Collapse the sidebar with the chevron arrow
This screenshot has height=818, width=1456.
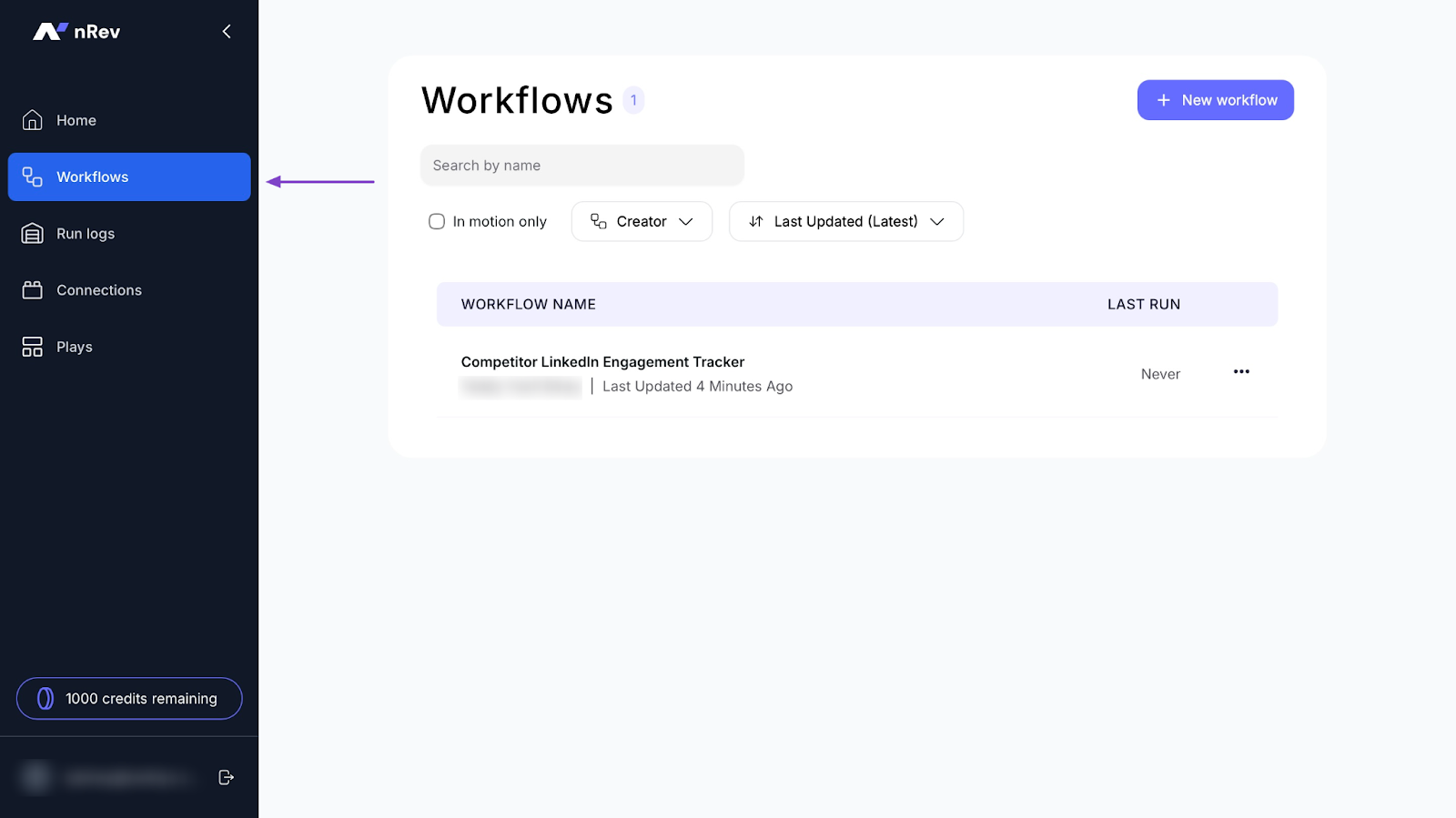pos(227,32)
